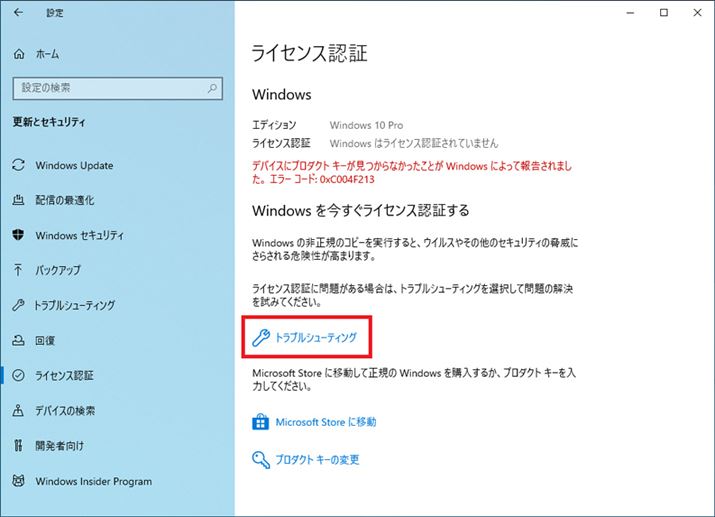Focus the 設定の検索 search box
Image resolution: width=715 pixels, height=517 pixels.
118,88
